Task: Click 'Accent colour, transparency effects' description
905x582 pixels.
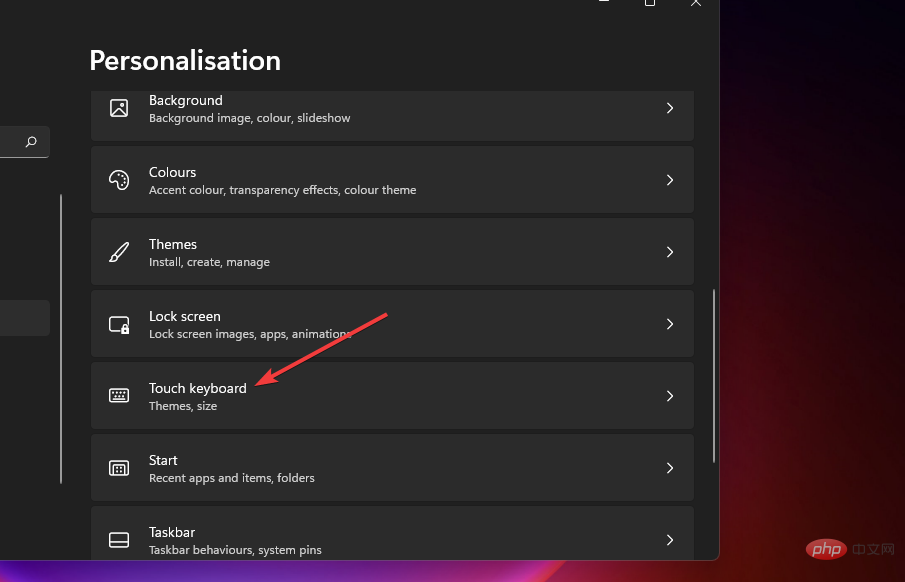Action: pos(282,190)
